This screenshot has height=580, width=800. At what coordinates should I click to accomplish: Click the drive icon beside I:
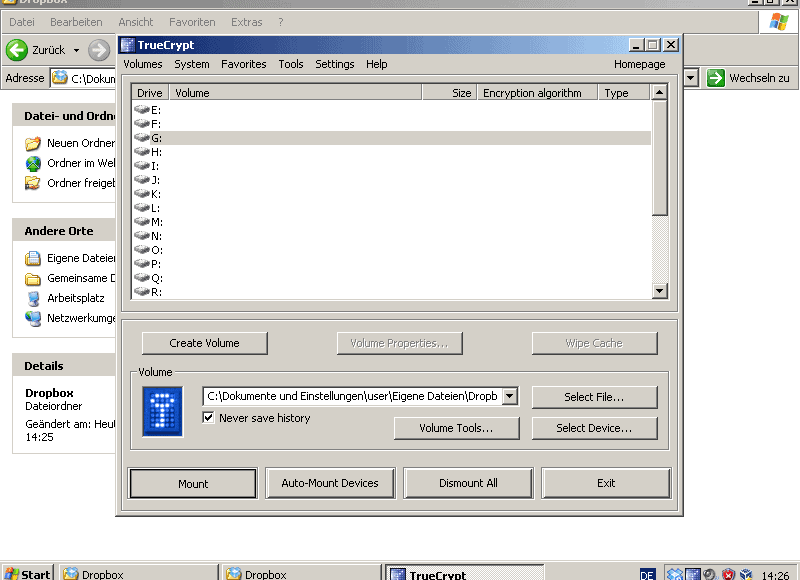click(x=141, y=166)
